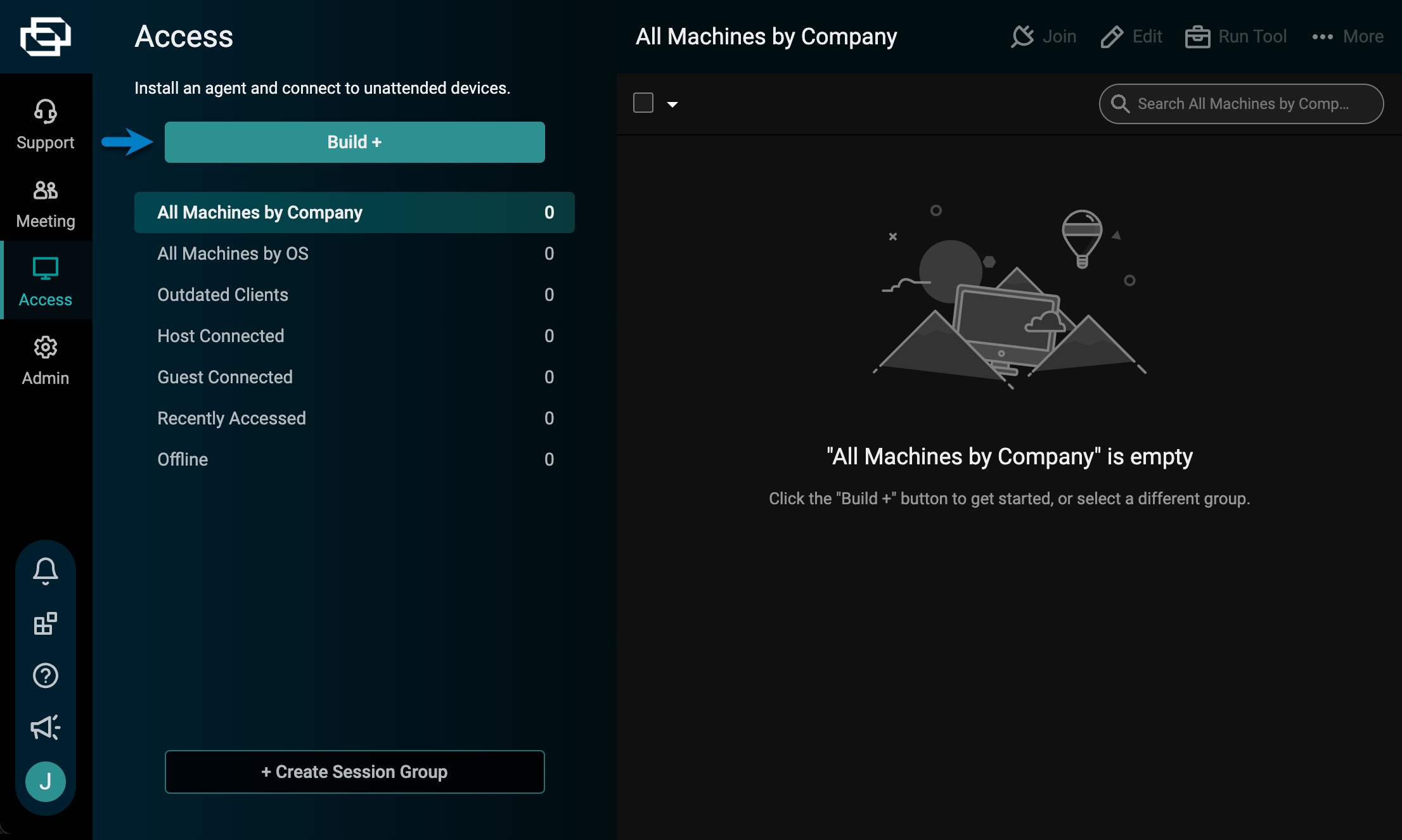Open notifications bell icon
This screenshot has width=1402, height=840.
pyautogui.click(x=45, y=571)
